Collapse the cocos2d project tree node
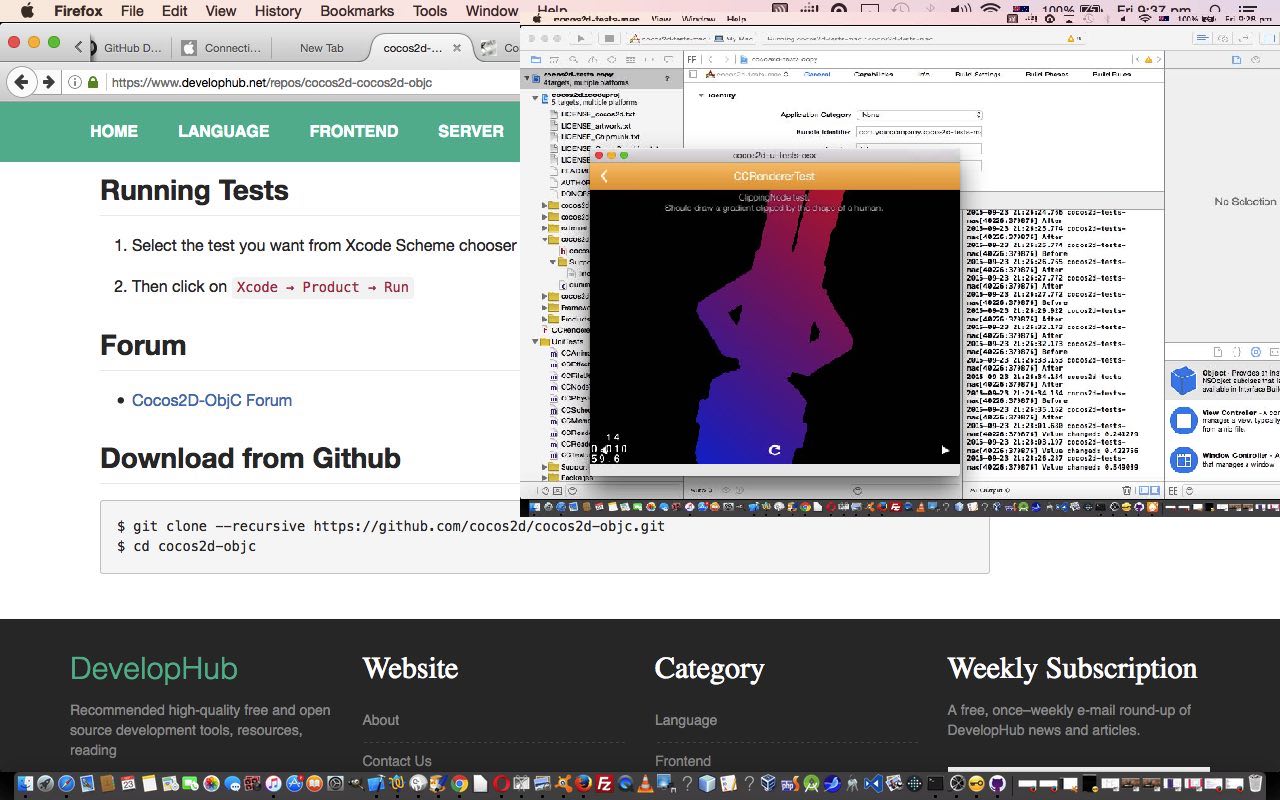1280x800 pixels. point(534,98)
